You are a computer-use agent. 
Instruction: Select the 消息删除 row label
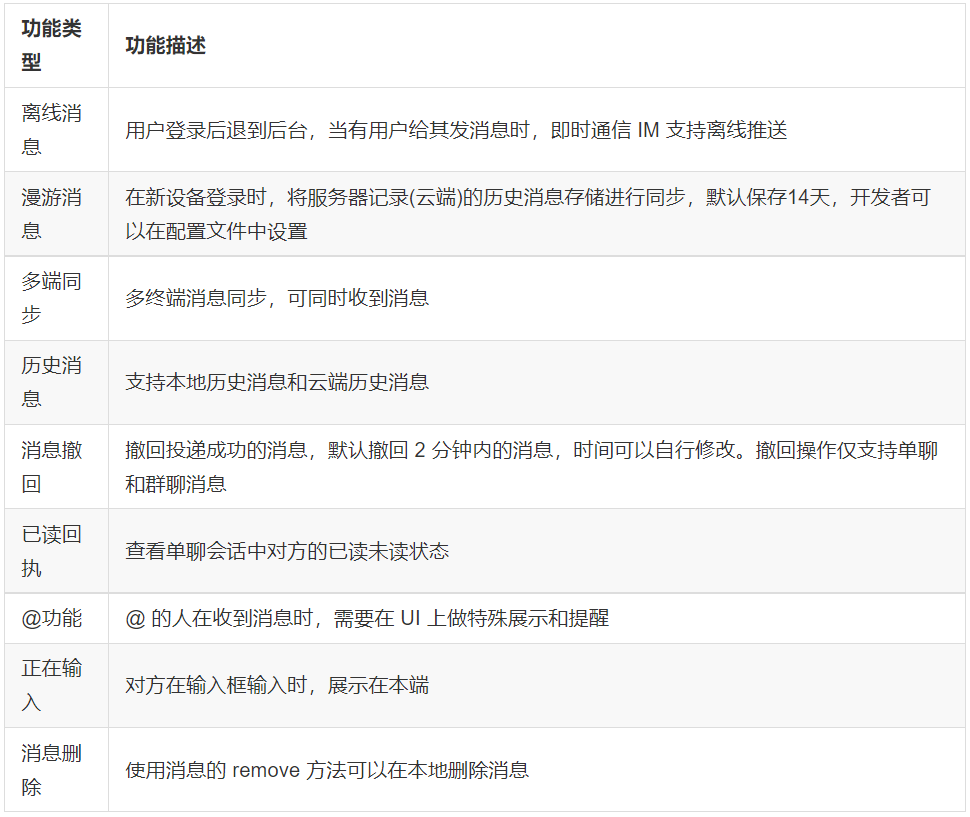[x=51, y=770]
